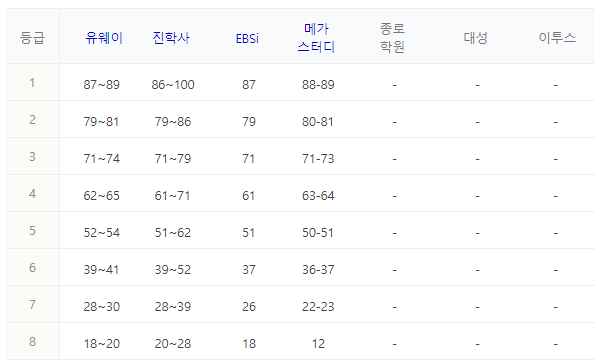Select the 39~52 cell under 진학사

(173, 270)
